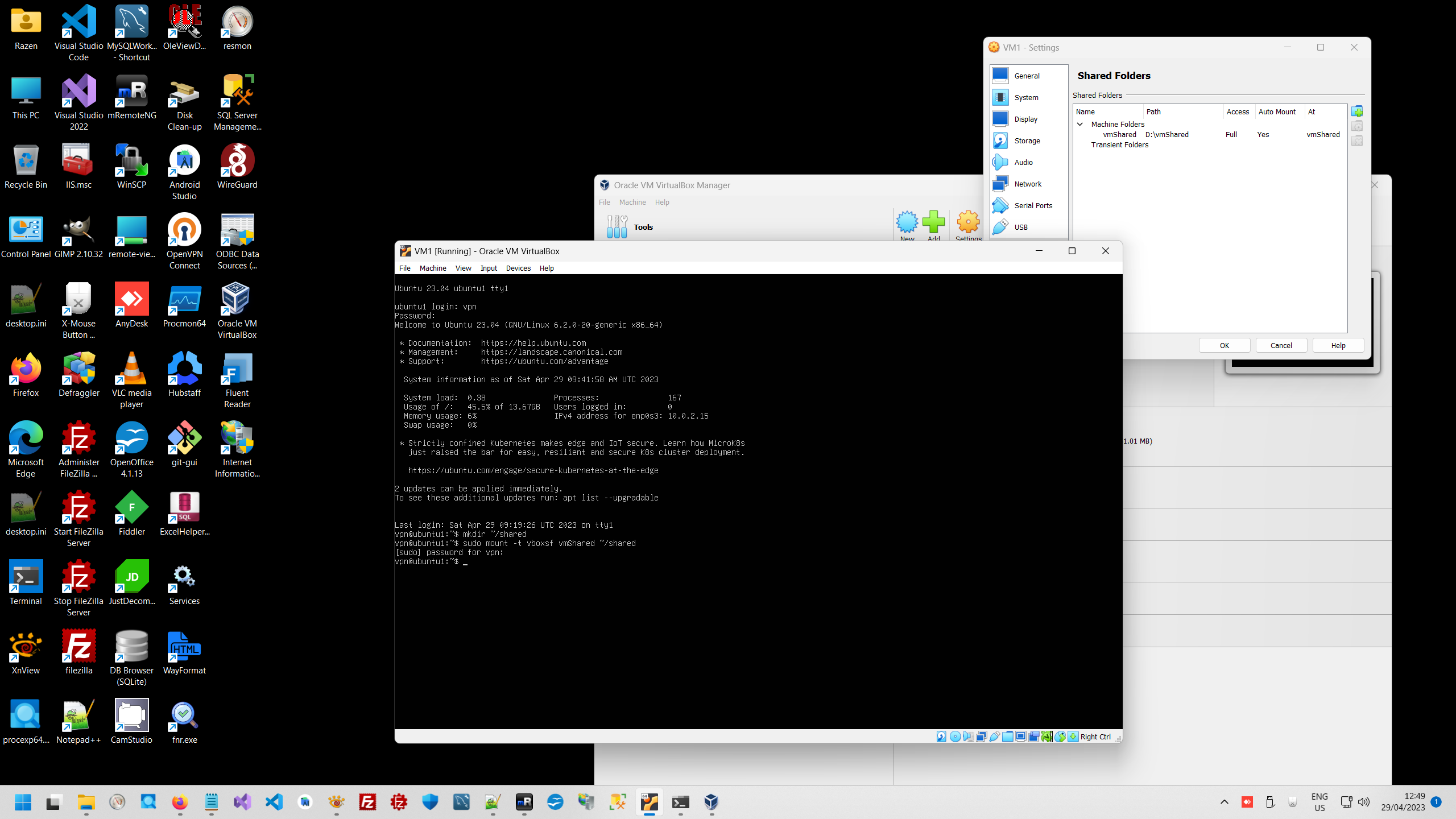Select the Serial Ports settings section

click(1033, 205)
